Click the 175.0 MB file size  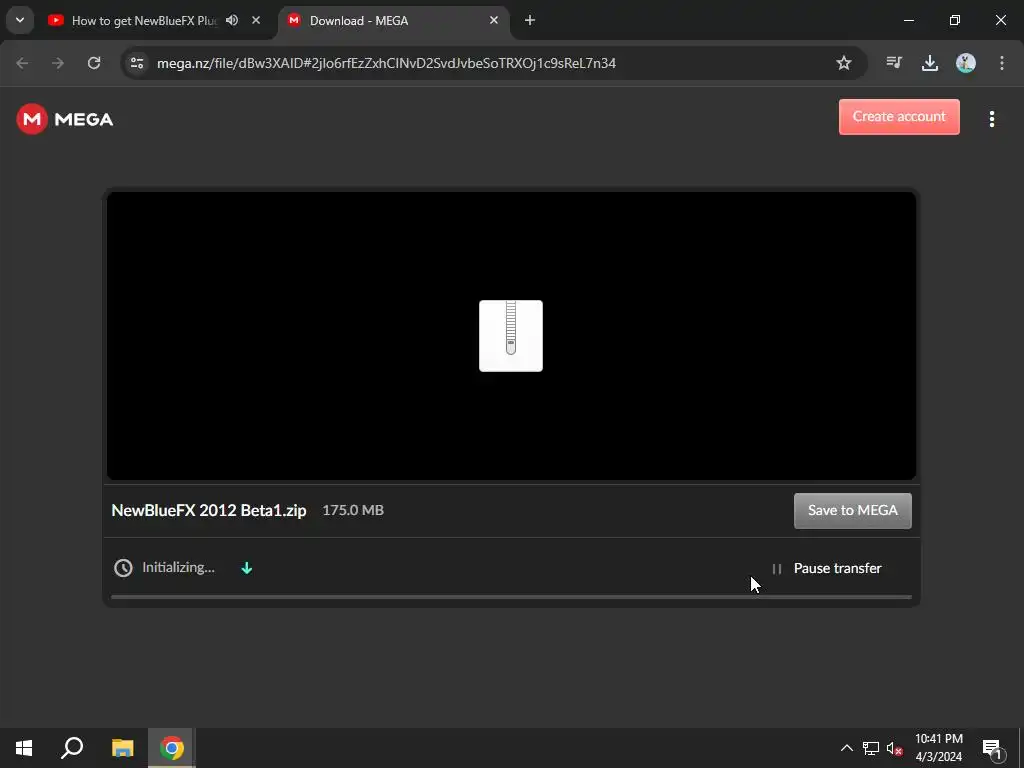[353, 510]
